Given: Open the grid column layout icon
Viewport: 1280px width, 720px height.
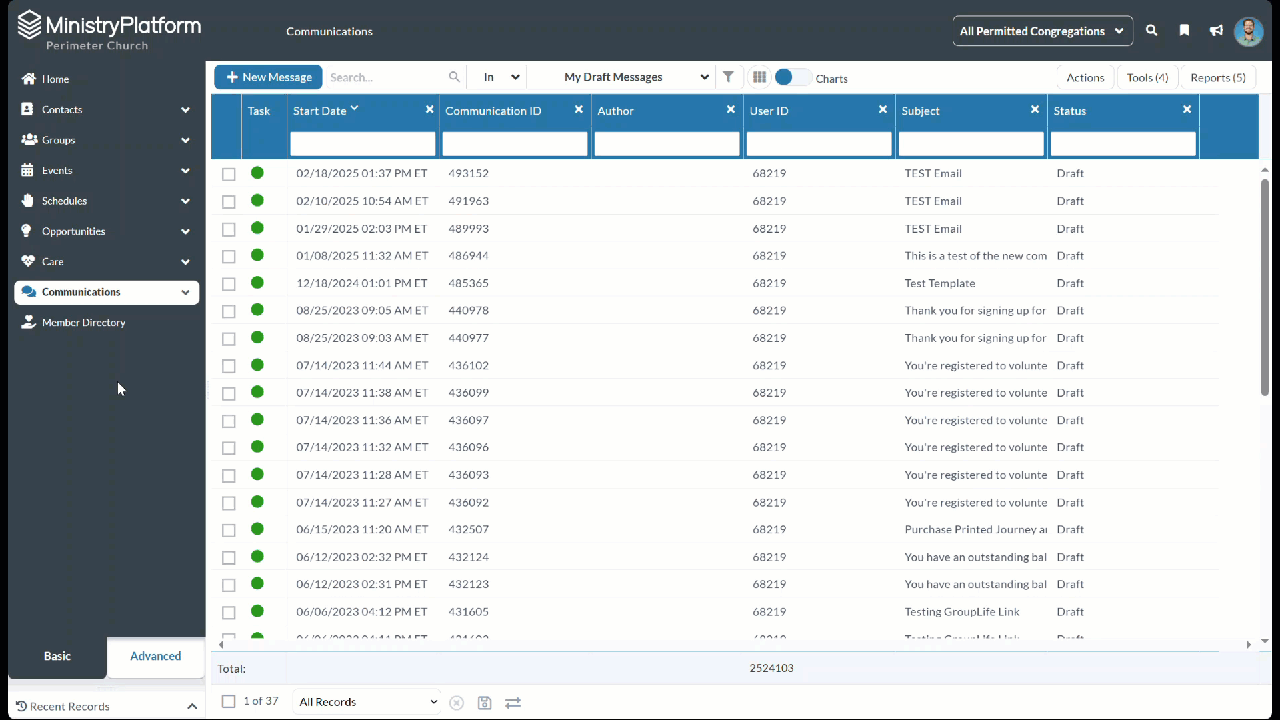Looking at the screenshot, I should pyautogui.click(x=759, y=77).
